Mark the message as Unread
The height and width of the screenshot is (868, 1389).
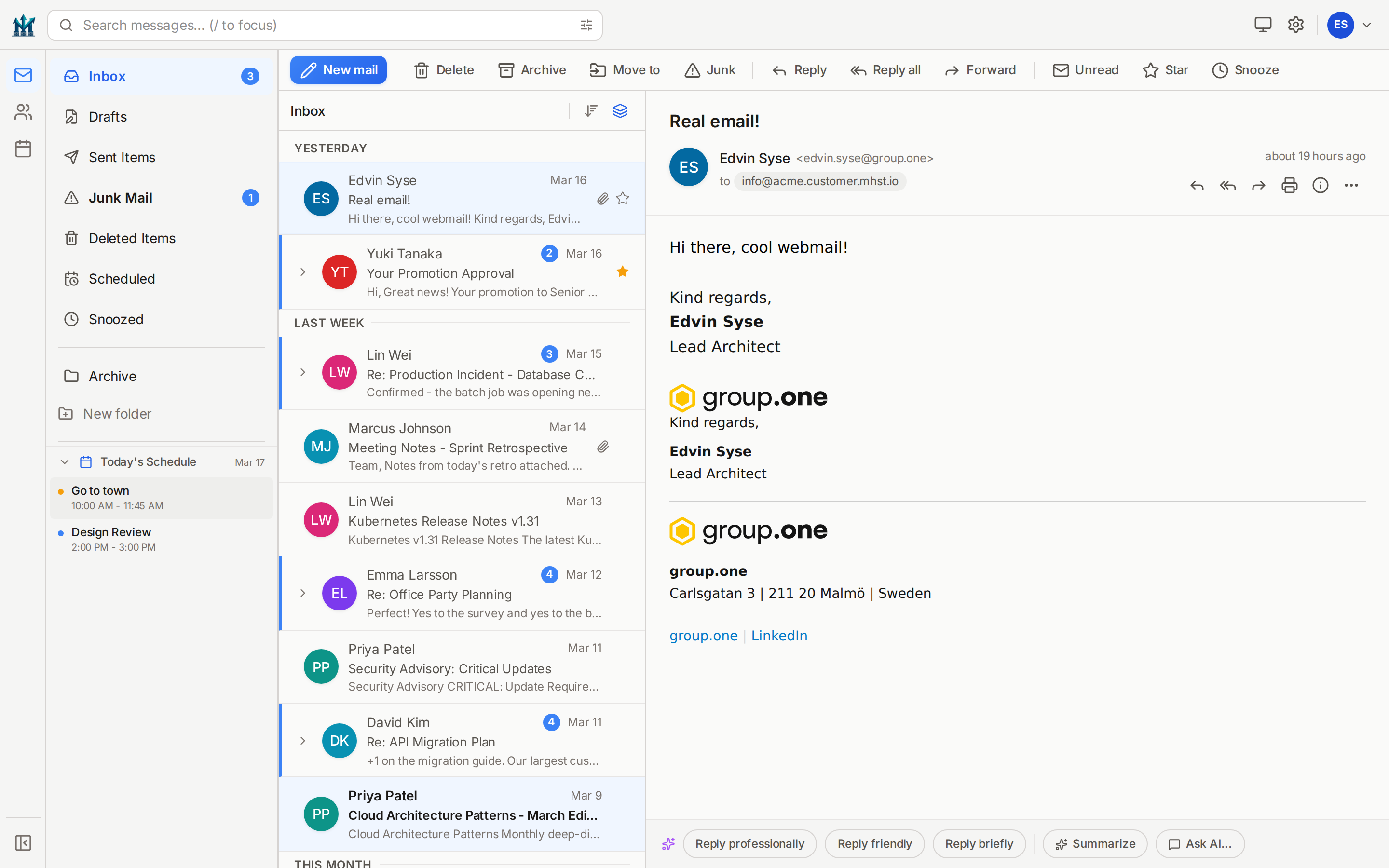click(x=1084, y=69)
